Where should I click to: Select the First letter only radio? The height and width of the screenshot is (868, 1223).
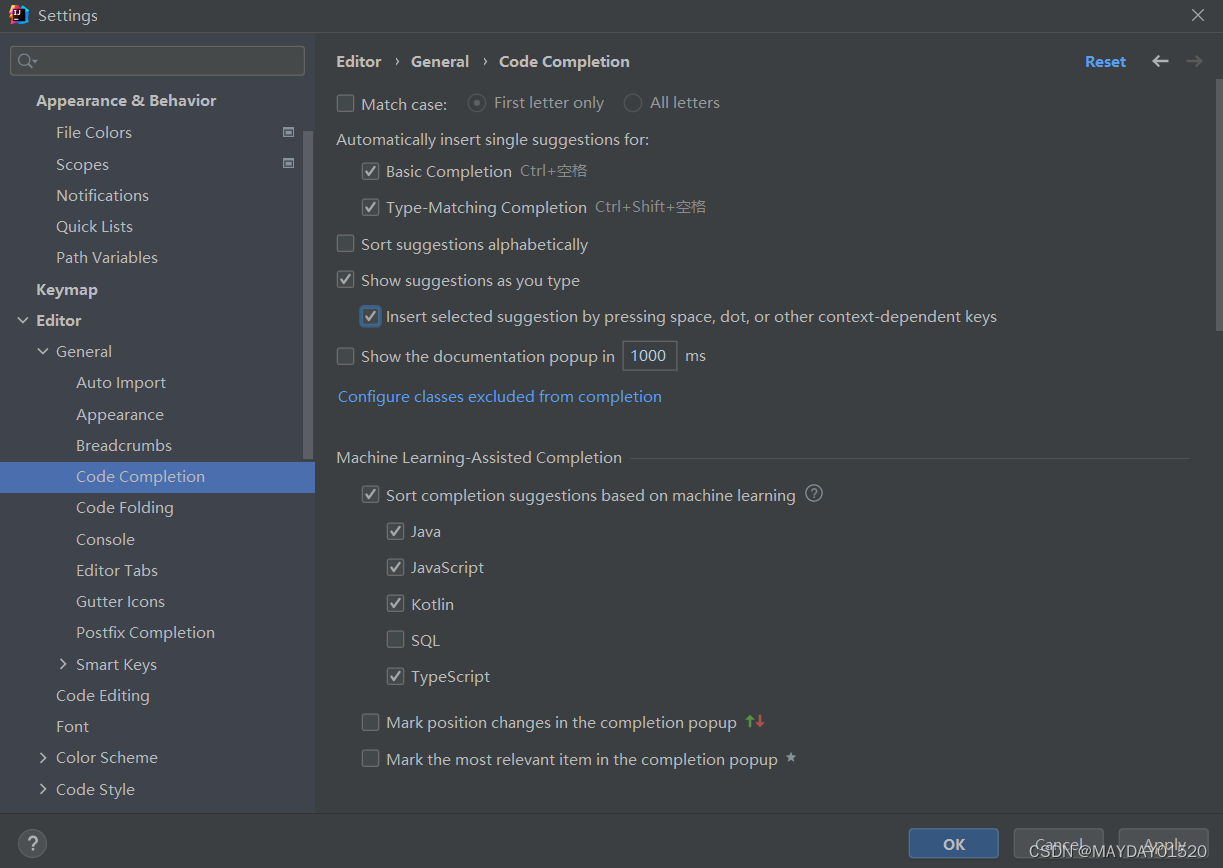[x=477, y=103]
